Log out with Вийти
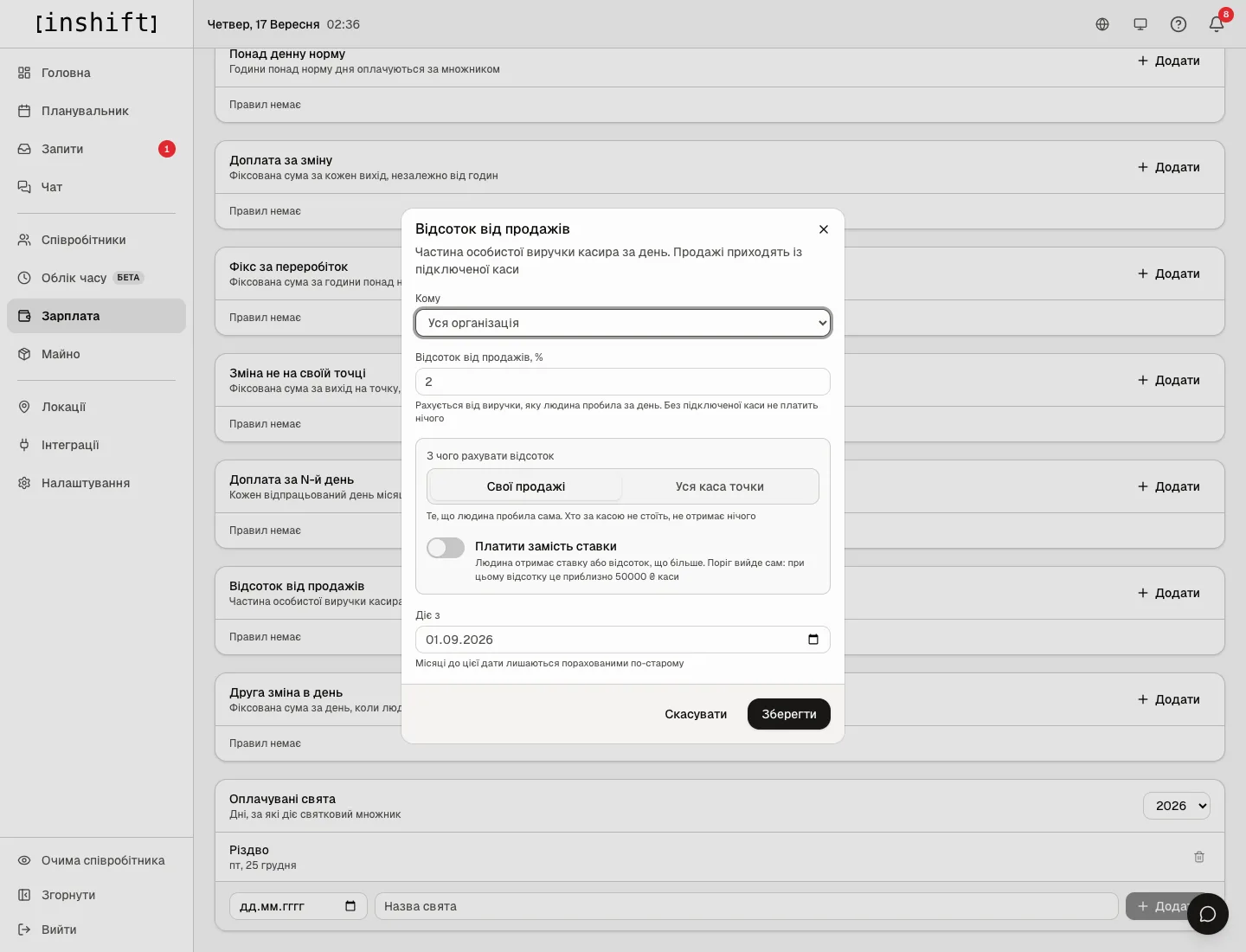 (x=96, y=929)
